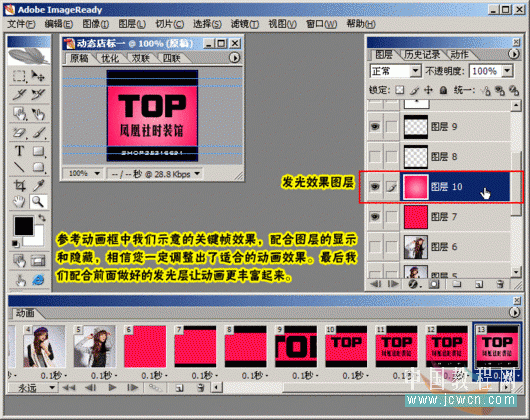Switch to the 历史记录 tab
Viewport: 530px width, 420px height.
422,54
